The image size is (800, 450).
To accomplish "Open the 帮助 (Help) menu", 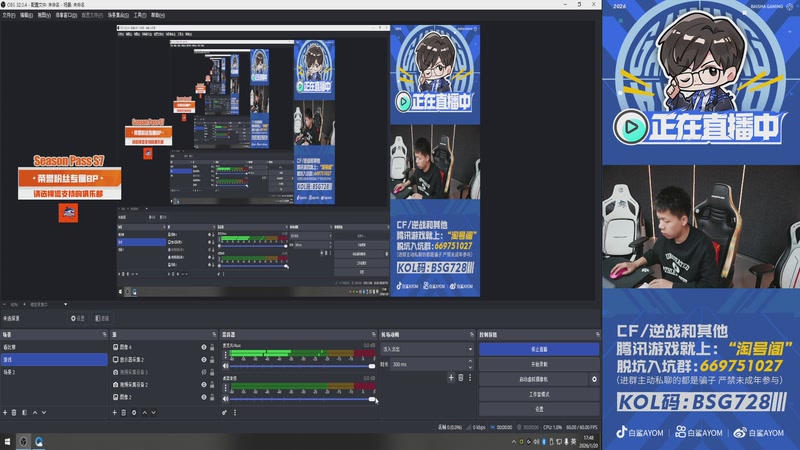I will [158, 15].
